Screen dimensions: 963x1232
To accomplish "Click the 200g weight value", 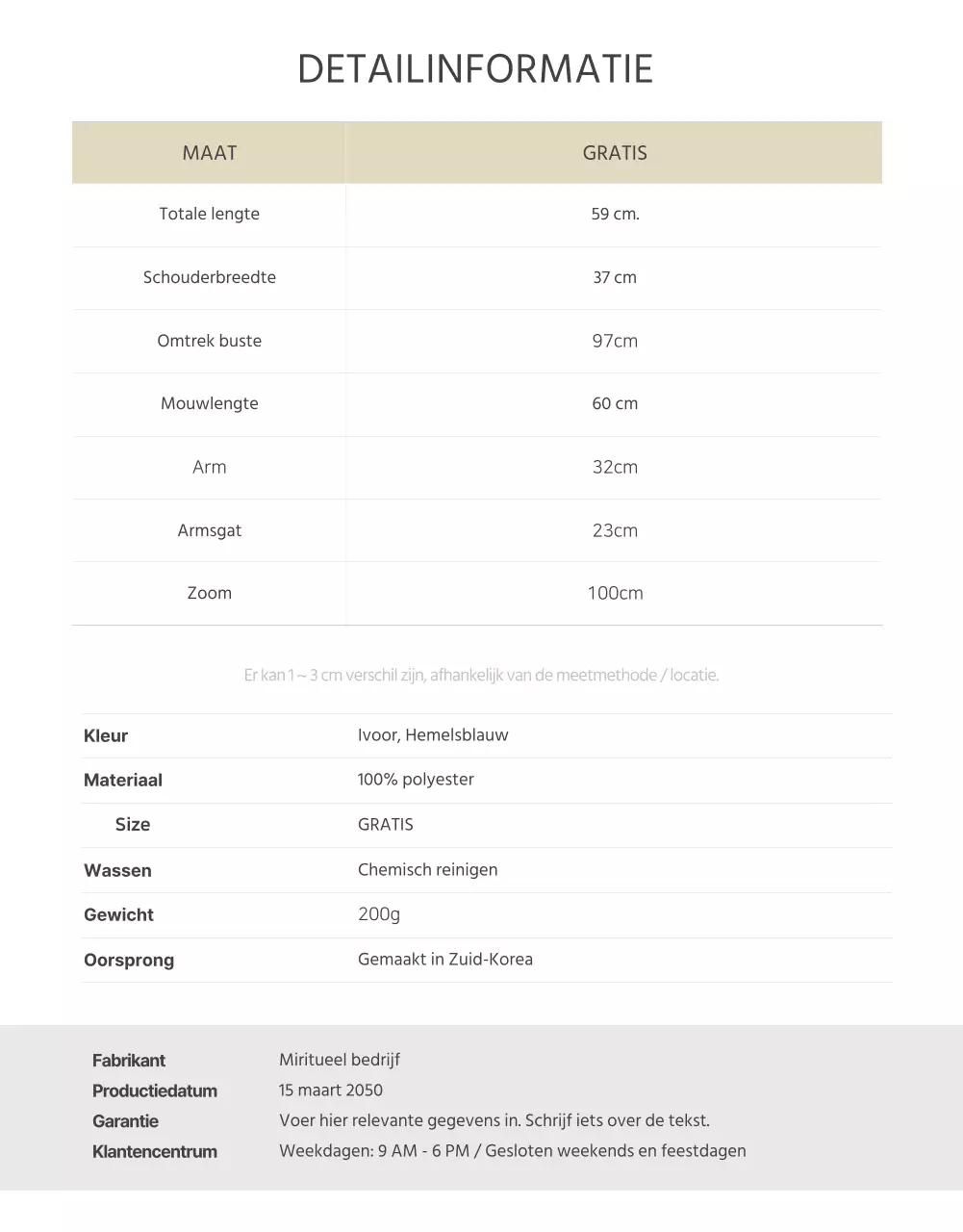I will (x=379, y=914).
